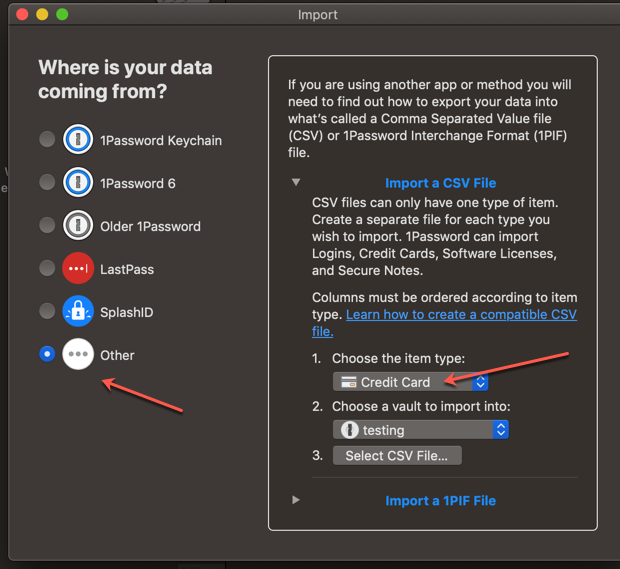Screen dimensions: 620x569
Task: Click the red LastPass icon
Action: [x=78, y=268]
